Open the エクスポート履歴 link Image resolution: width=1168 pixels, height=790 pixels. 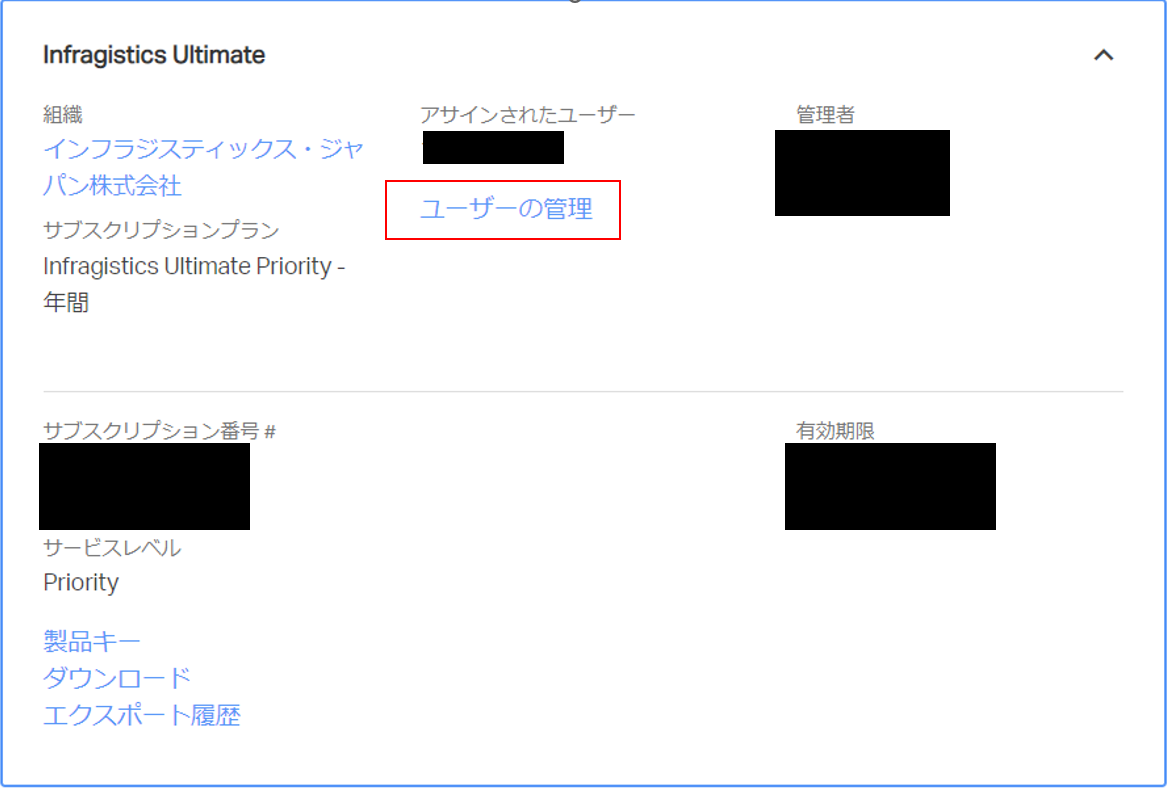point(142,715)
